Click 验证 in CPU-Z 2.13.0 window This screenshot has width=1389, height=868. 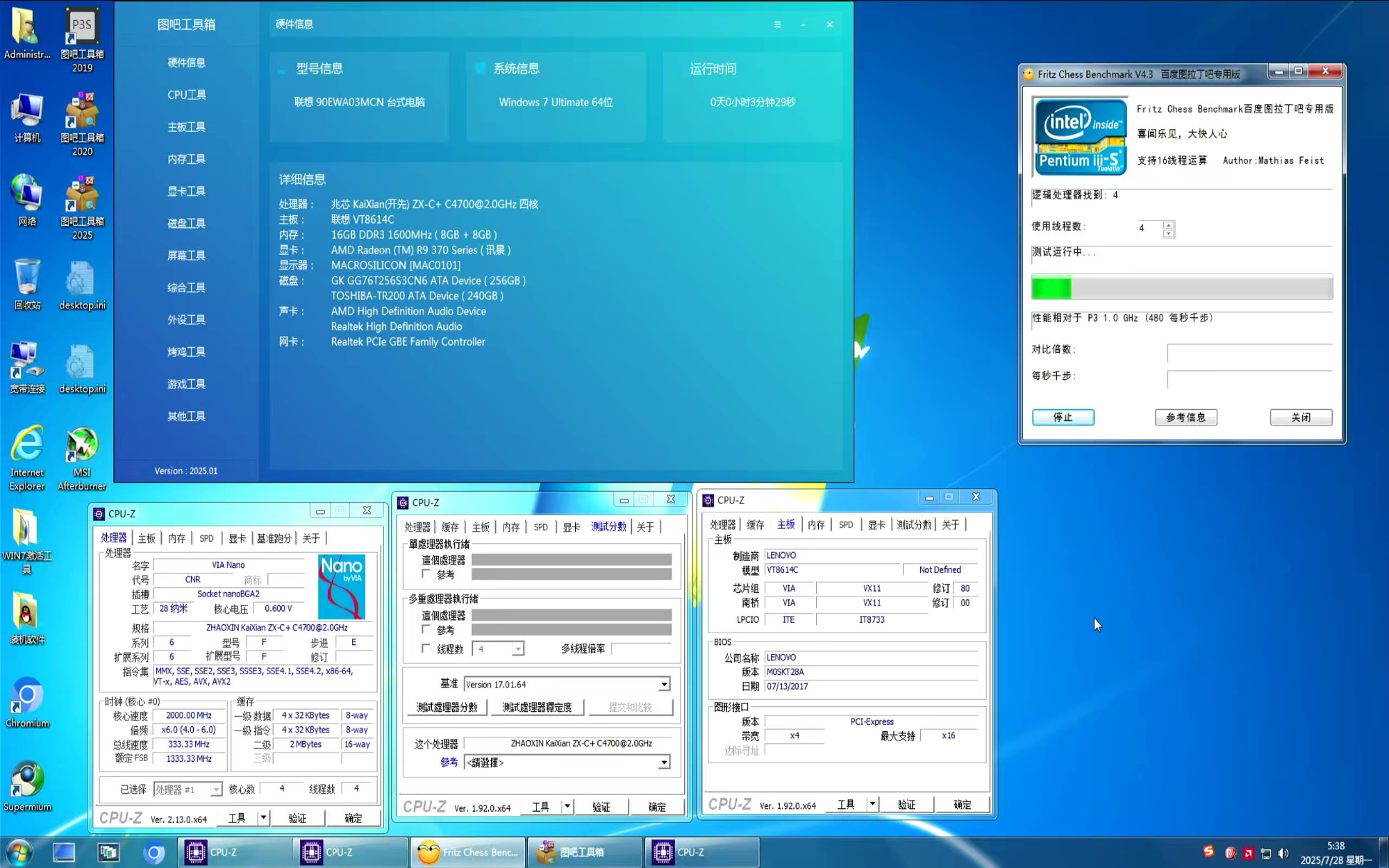[x=297, y=818]
